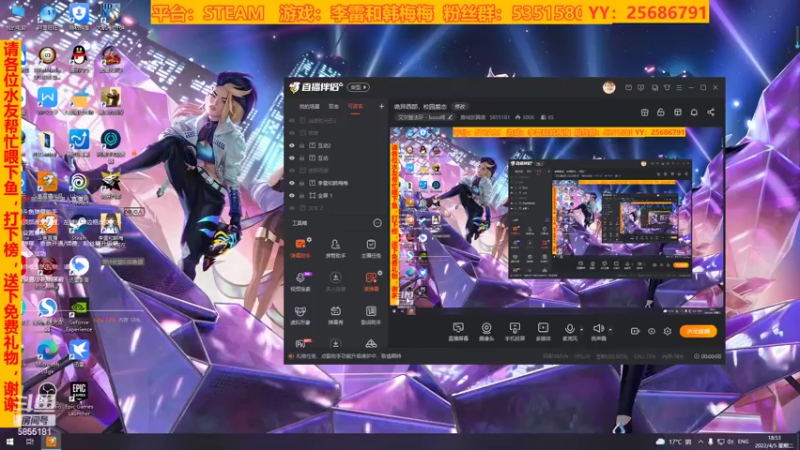
Task: Click the orange app icon on the taskbar
Action: [x=51, y=442]
